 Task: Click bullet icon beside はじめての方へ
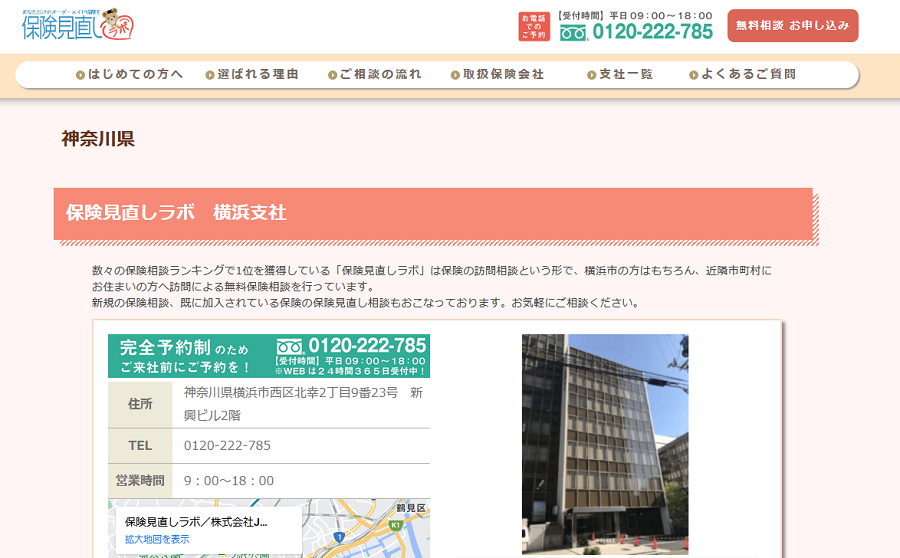pos(80,75)
